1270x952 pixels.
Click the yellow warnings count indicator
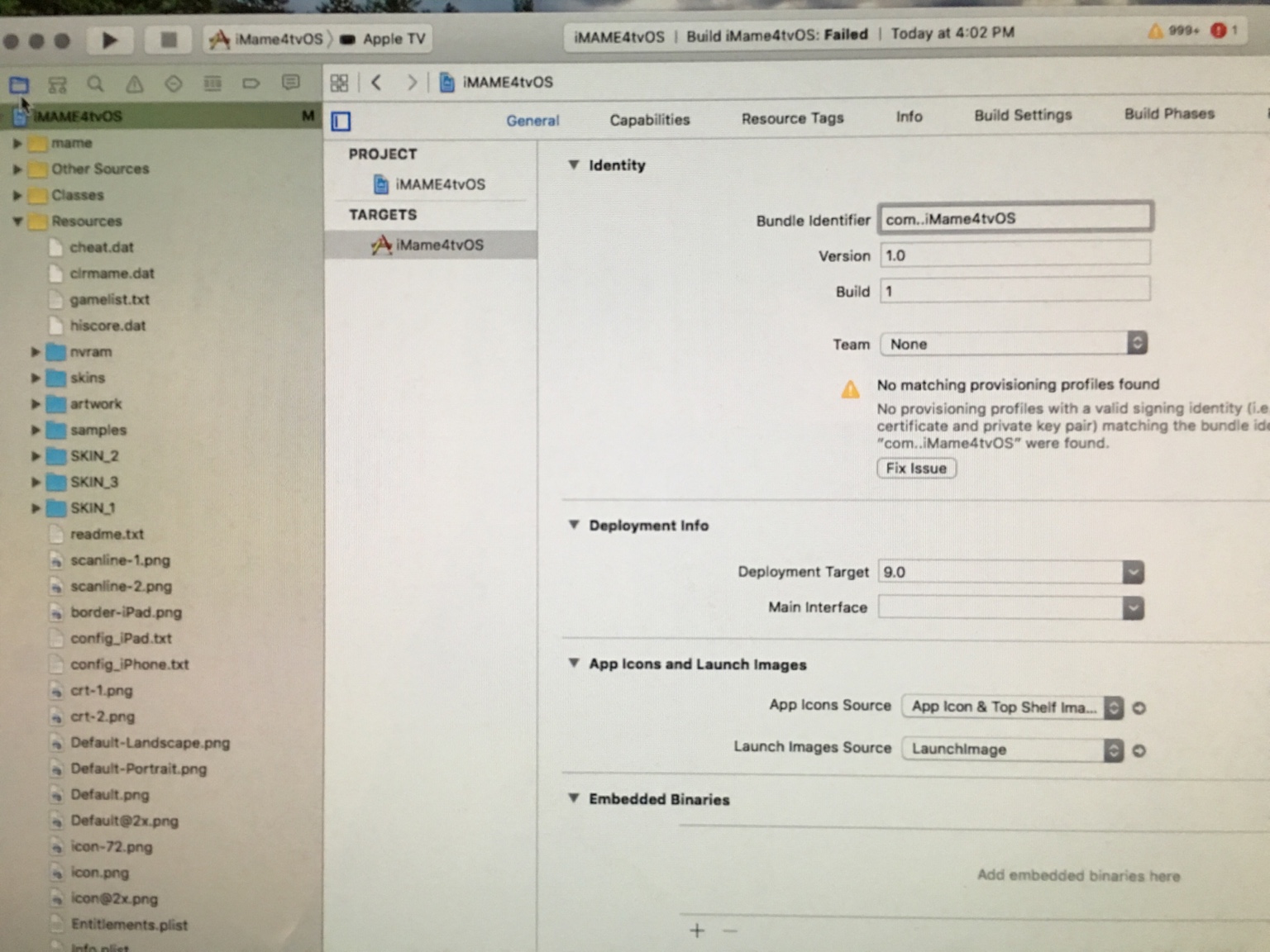point(1172,31)
